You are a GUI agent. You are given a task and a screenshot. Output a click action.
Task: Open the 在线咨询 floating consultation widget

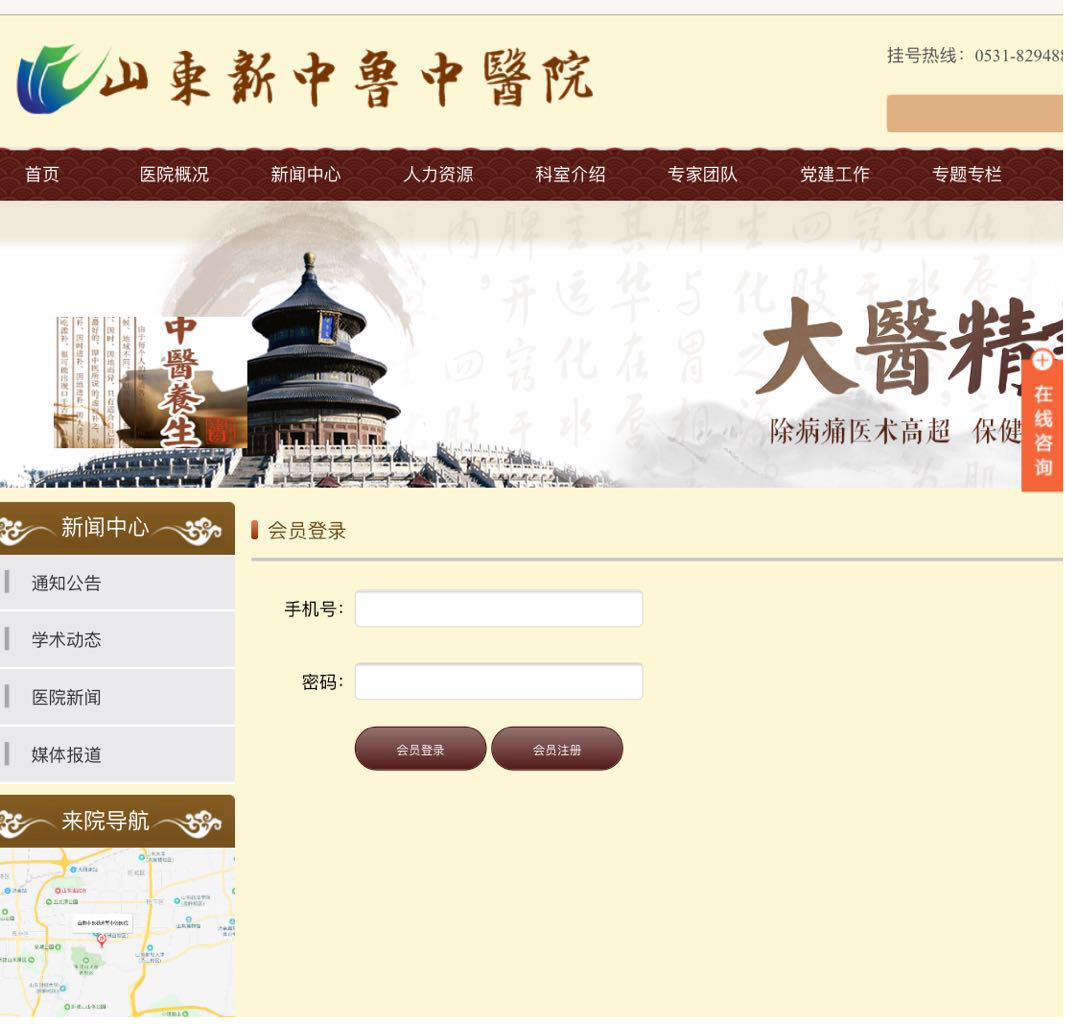1043,431
